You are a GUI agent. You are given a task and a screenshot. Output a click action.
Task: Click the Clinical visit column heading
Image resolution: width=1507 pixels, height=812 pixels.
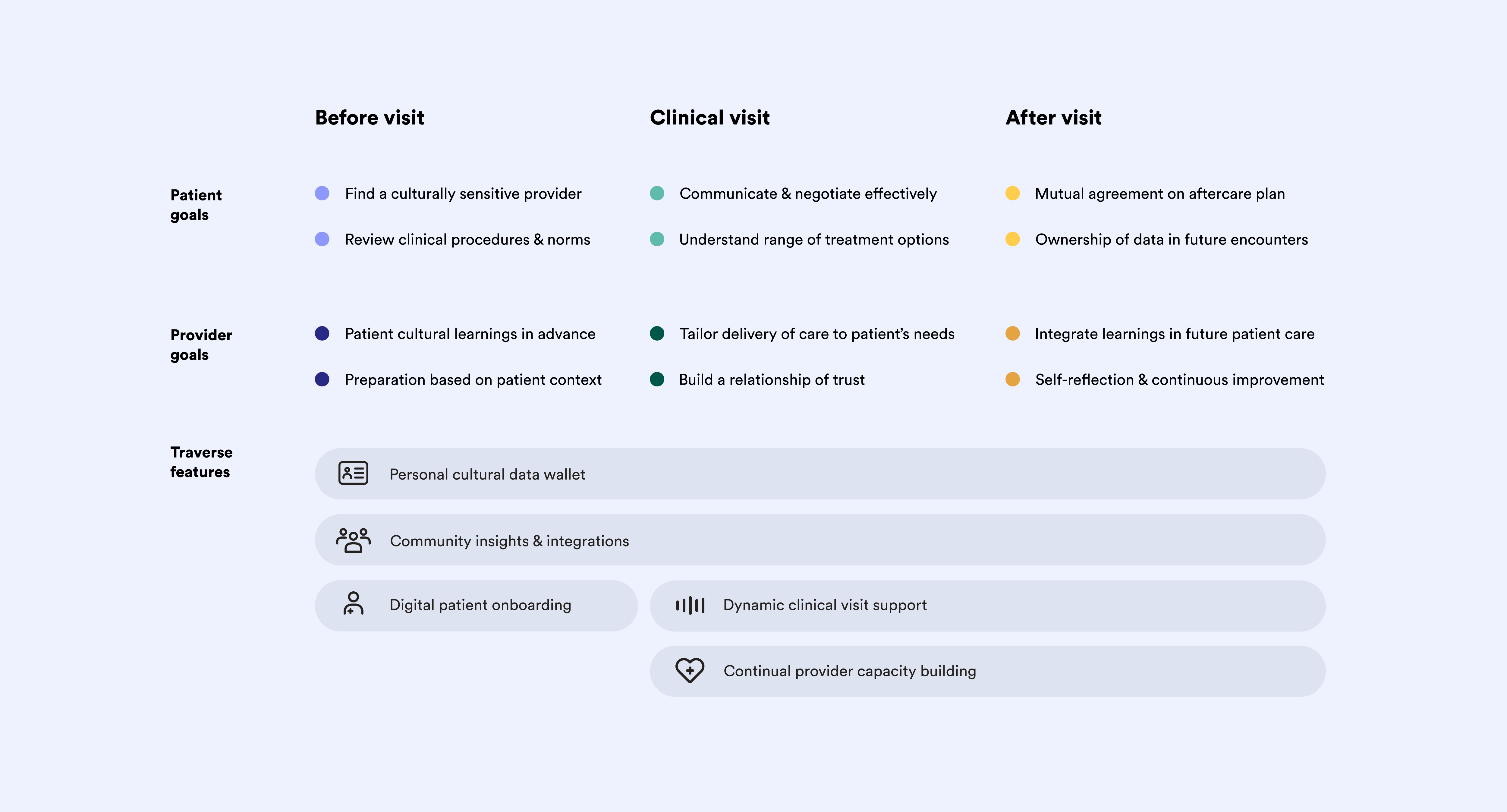709,118
